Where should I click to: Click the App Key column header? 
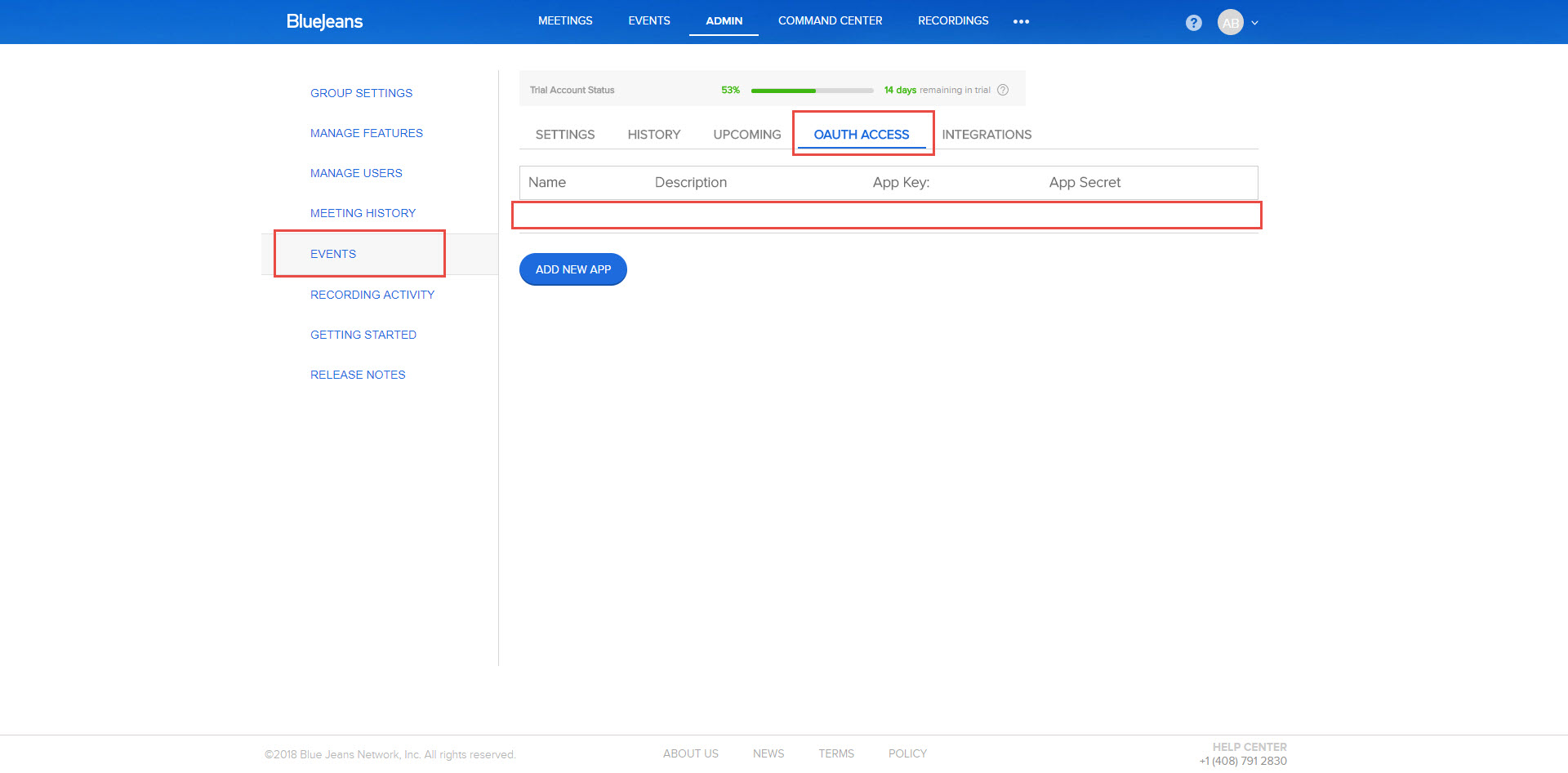click(x=901, y=183)
